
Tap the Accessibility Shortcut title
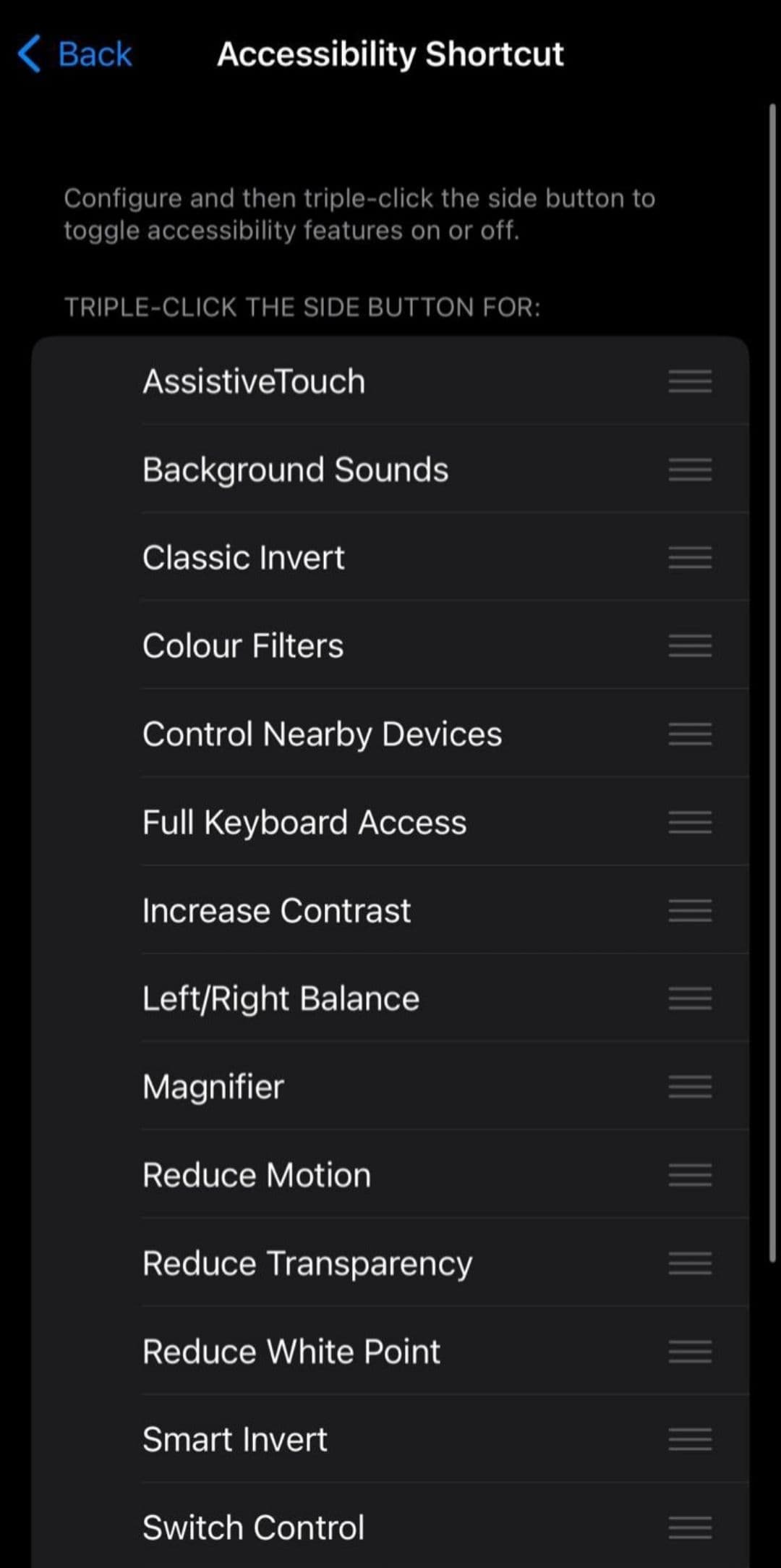click(390, 54)
